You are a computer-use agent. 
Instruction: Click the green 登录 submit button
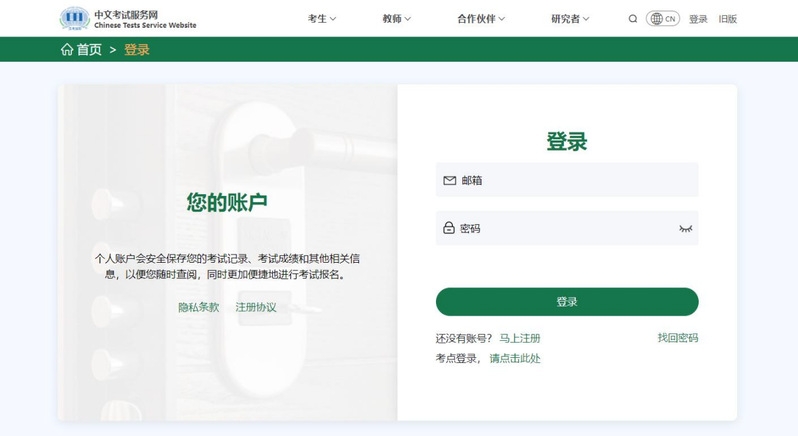[x=567, y=302]
